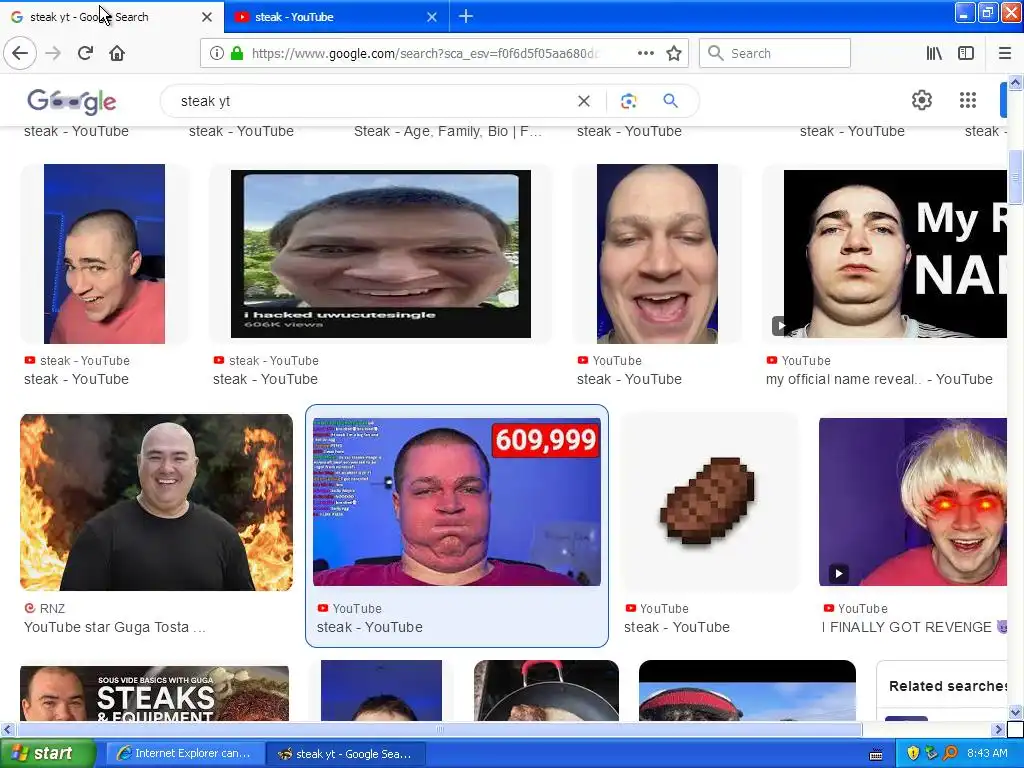Clear the Google search box with the X
Viewport: 1024px width, 768px height.
(584, 101)
